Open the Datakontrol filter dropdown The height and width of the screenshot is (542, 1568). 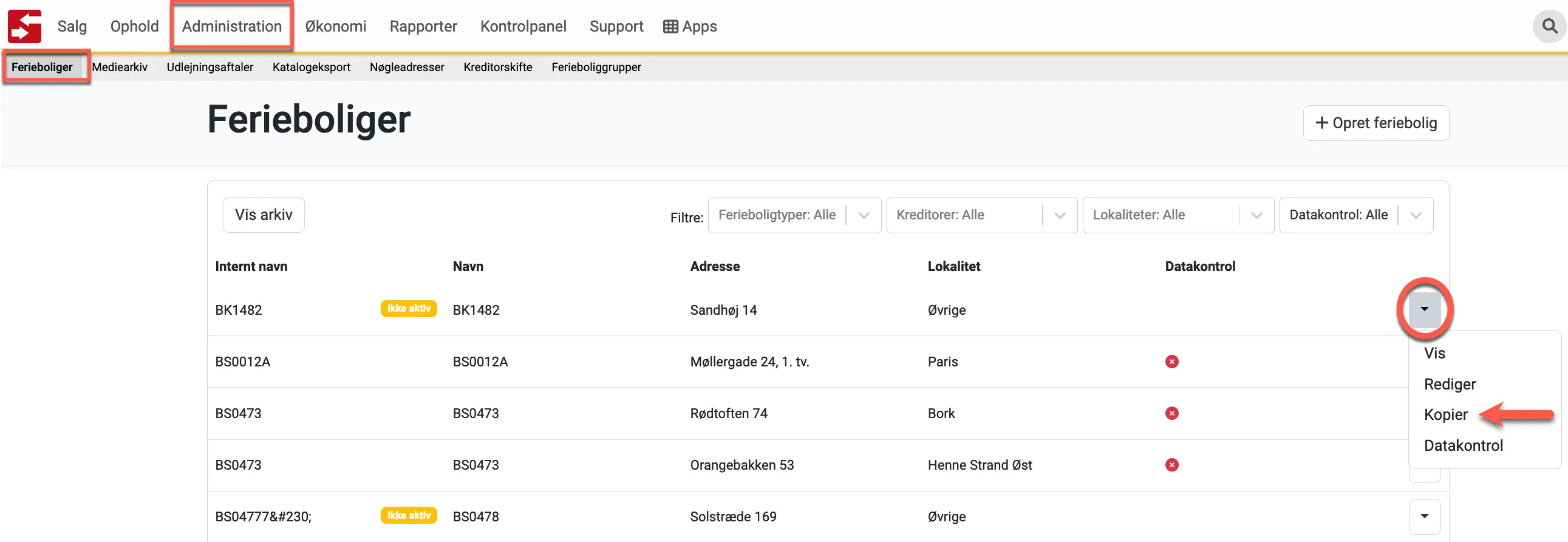coord(1415,215)
